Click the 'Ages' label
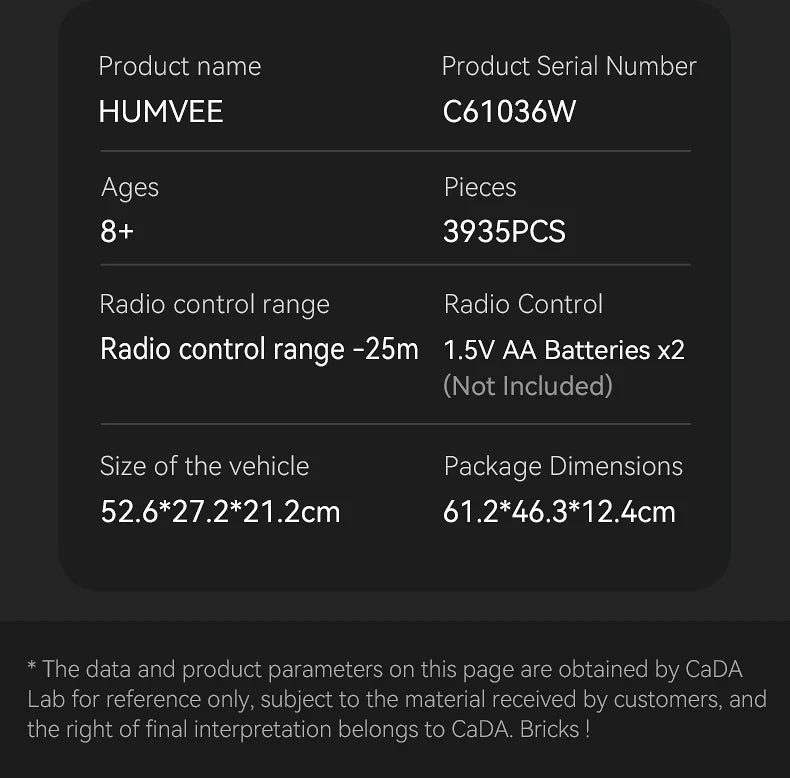 [130, 187]
